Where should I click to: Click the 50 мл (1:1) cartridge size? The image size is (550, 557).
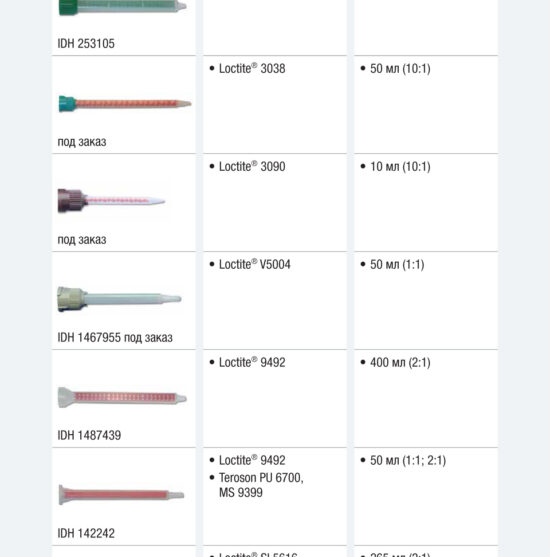pyautogui.click(x=397, y=265)
